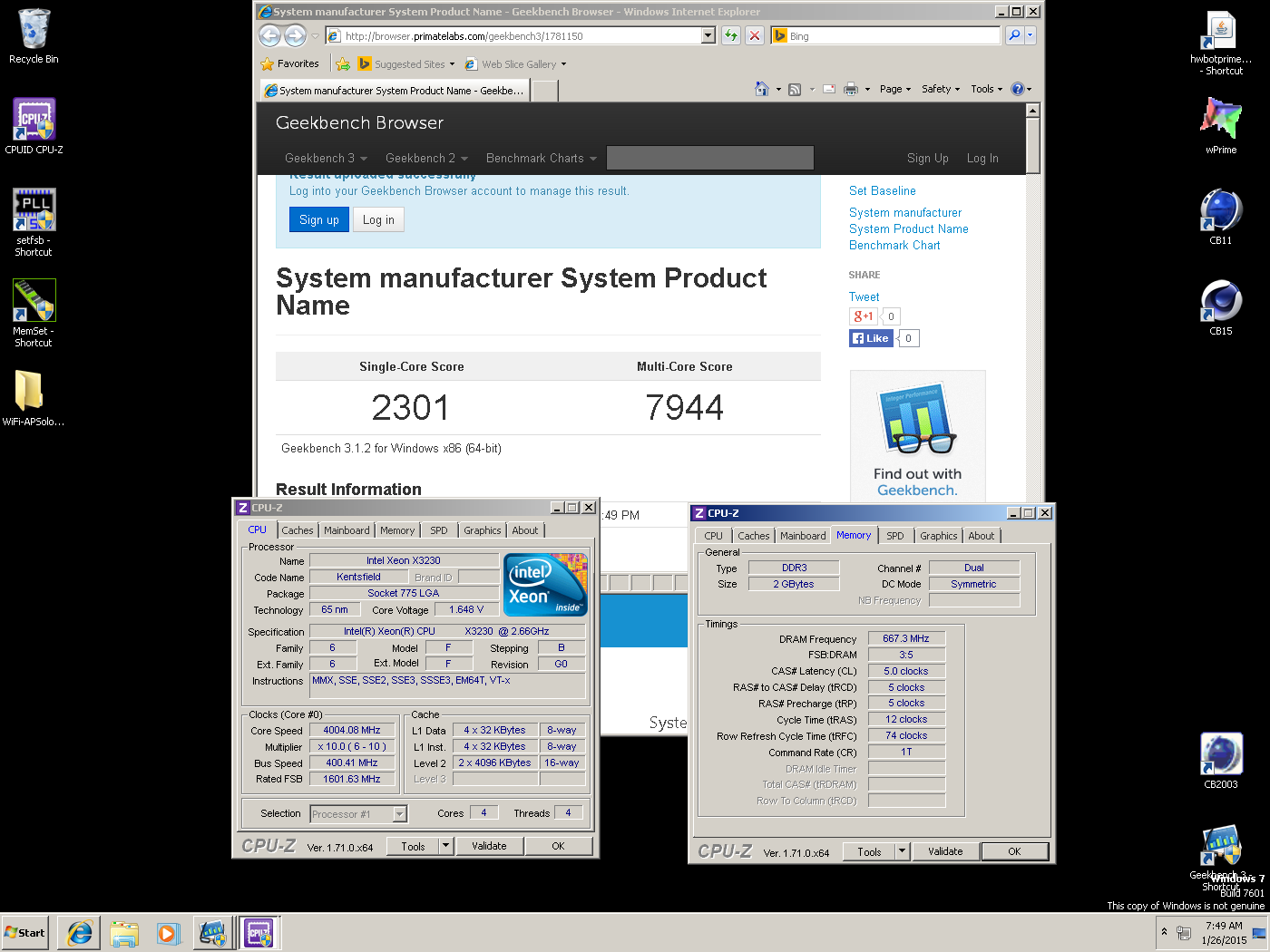Click the Find out with Geekbench ad
This screenshot has height=952, width=1270.
(917, 436)
